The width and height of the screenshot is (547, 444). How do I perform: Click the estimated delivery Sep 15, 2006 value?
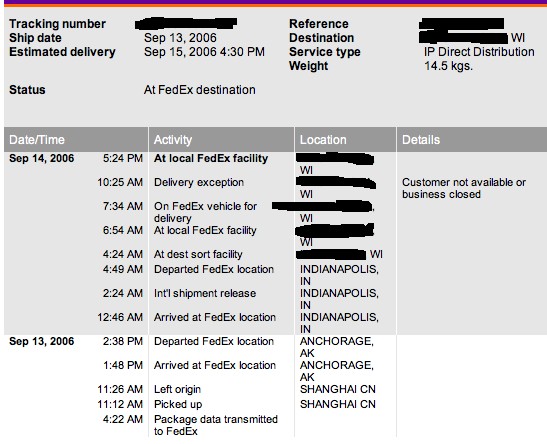[204, 52]
